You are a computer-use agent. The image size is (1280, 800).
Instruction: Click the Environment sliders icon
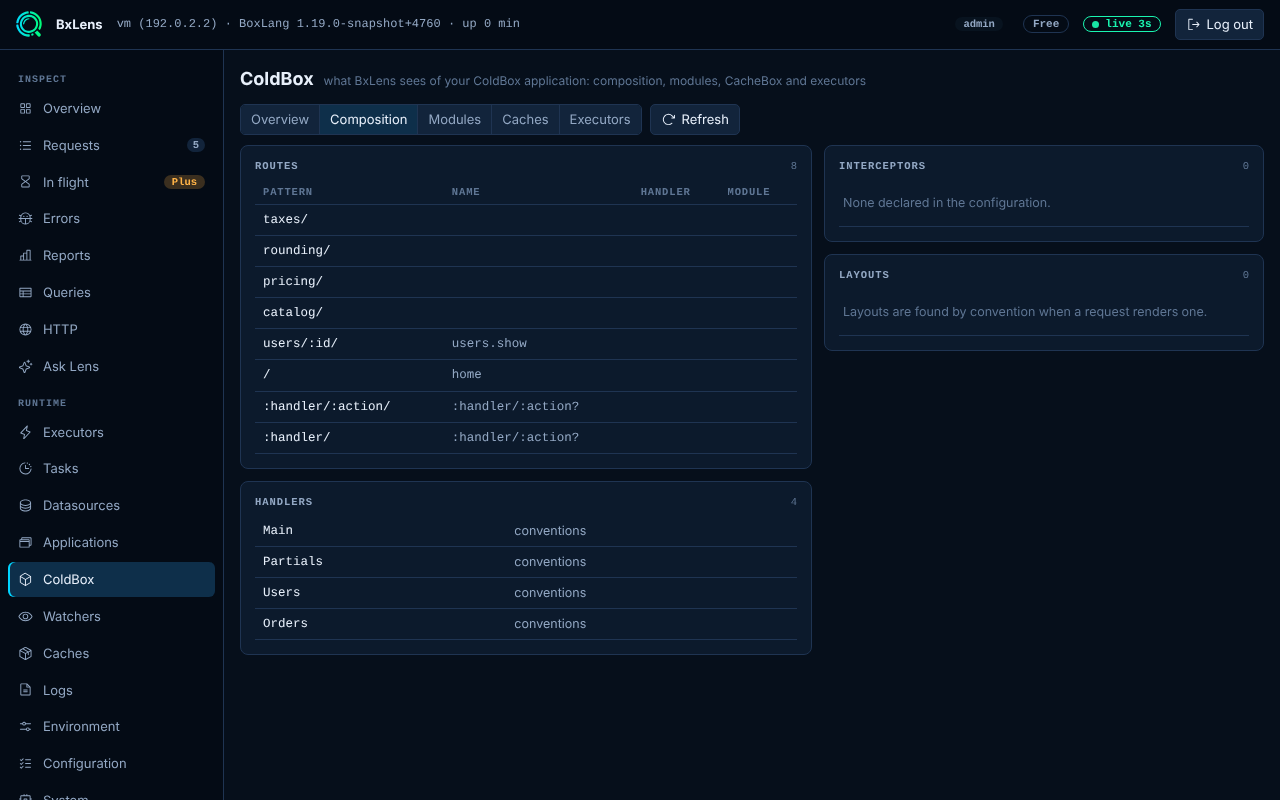25,726
